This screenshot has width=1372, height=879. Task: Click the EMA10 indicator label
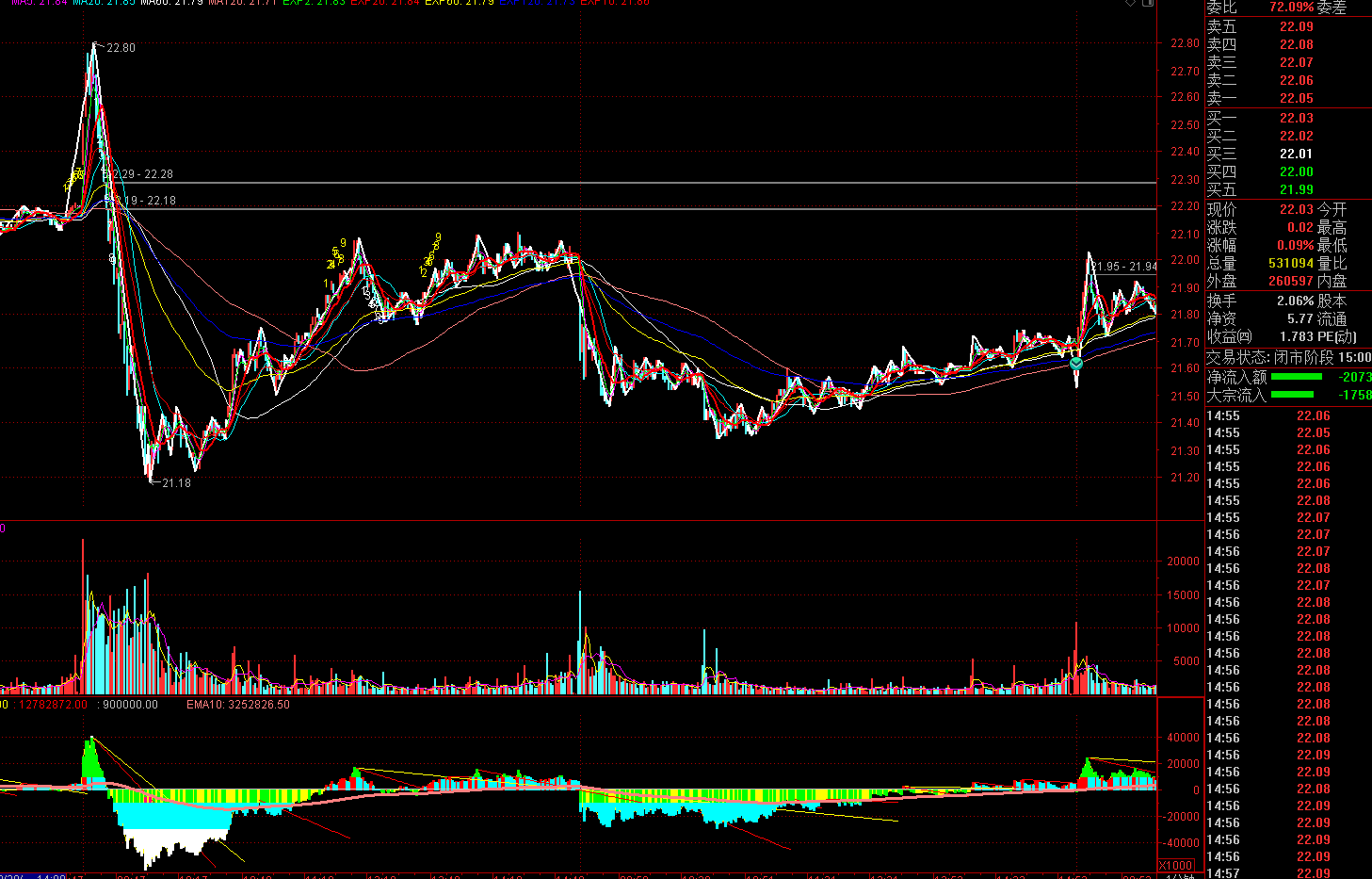click(237, 705)
